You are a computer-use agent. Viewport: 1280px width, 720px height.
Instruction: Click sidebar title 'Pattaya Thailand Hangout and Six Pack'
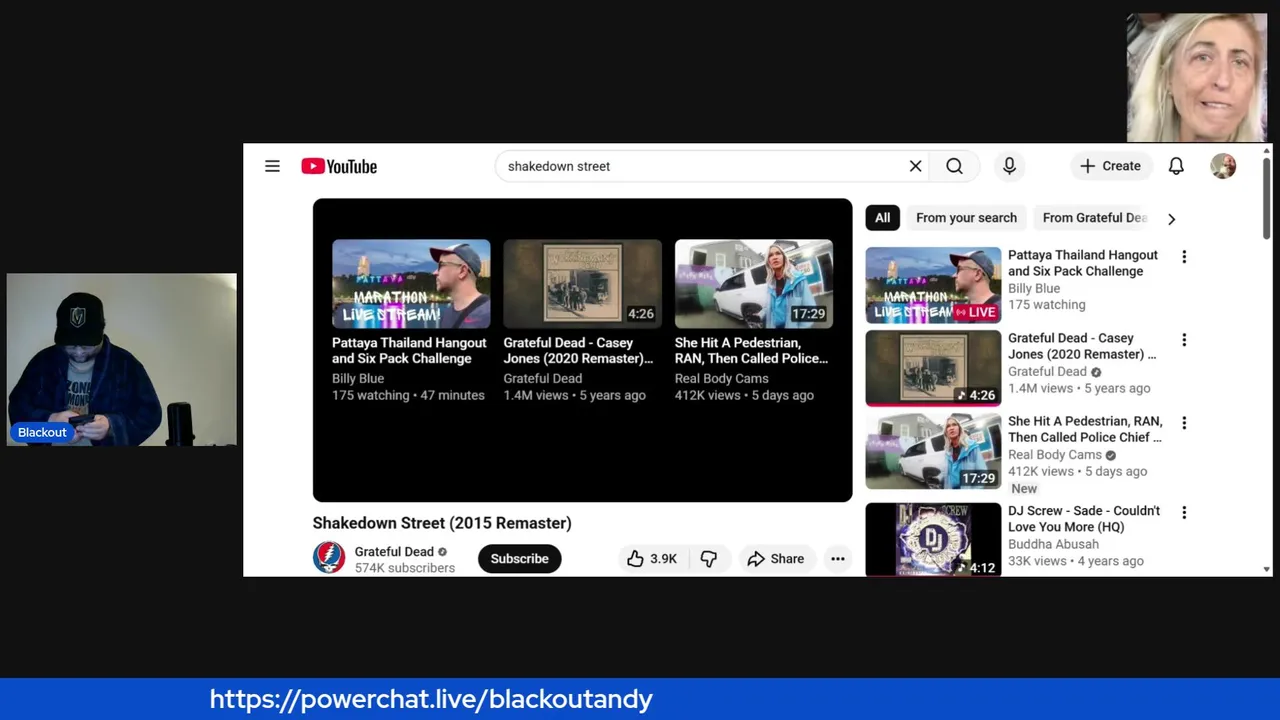click(1083, 263)
